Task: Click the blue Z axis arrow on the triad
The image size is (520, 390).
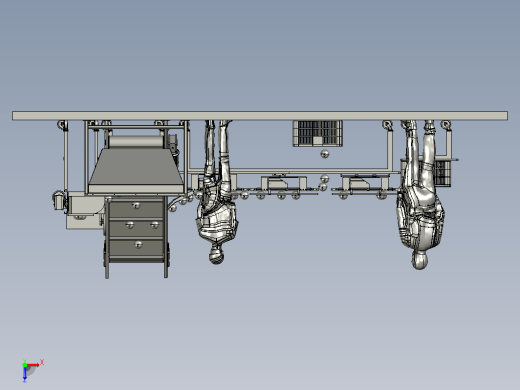Action: (x=25, y=373)
